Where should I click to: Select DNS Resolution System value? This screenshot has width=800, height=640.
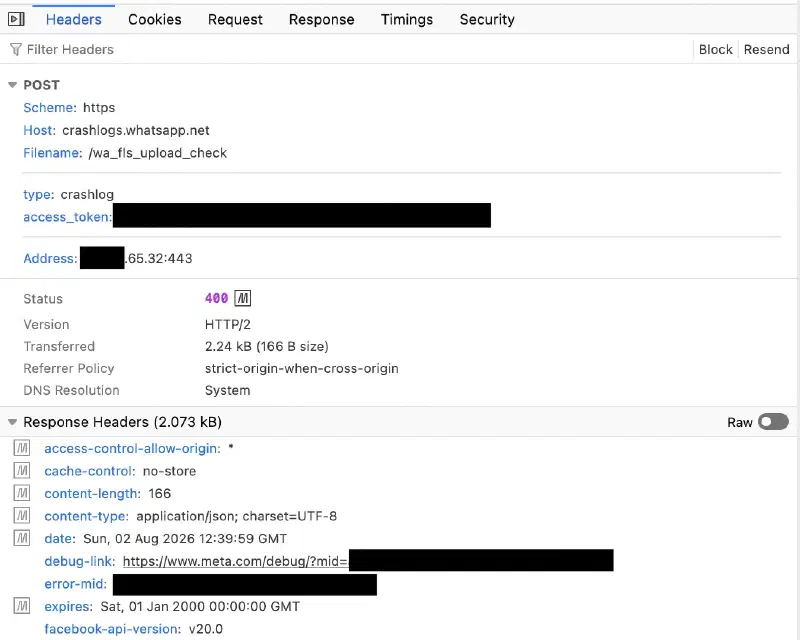tap(228, 390)
